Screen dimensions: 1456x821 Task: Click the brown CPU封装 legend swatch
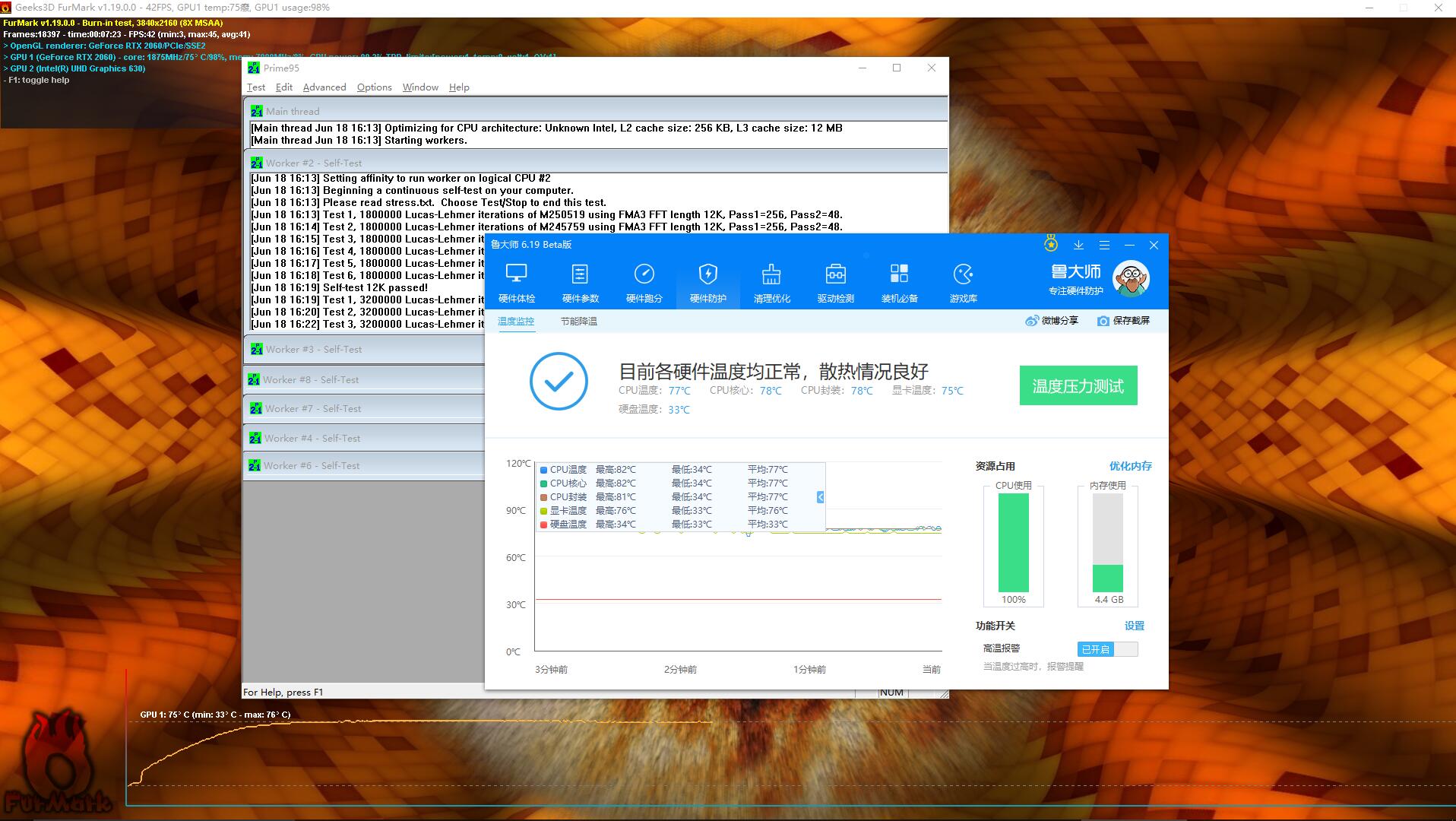click(543, 497)
